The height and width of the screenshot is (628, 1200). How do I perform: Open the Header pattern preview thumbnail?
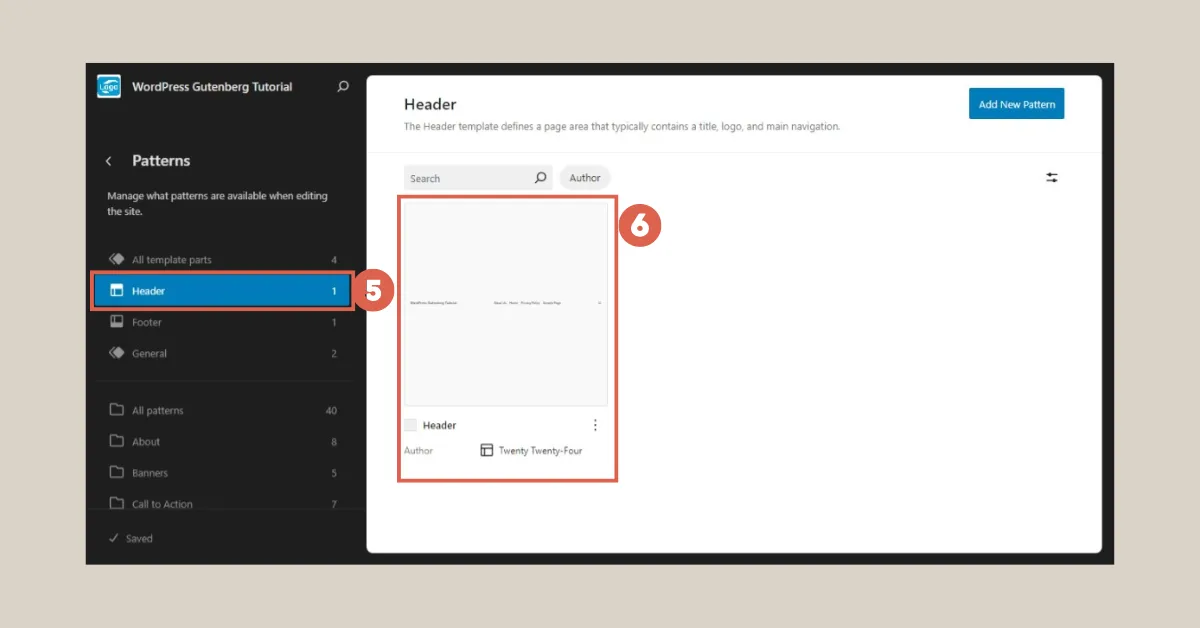click(x=506, y=303)
